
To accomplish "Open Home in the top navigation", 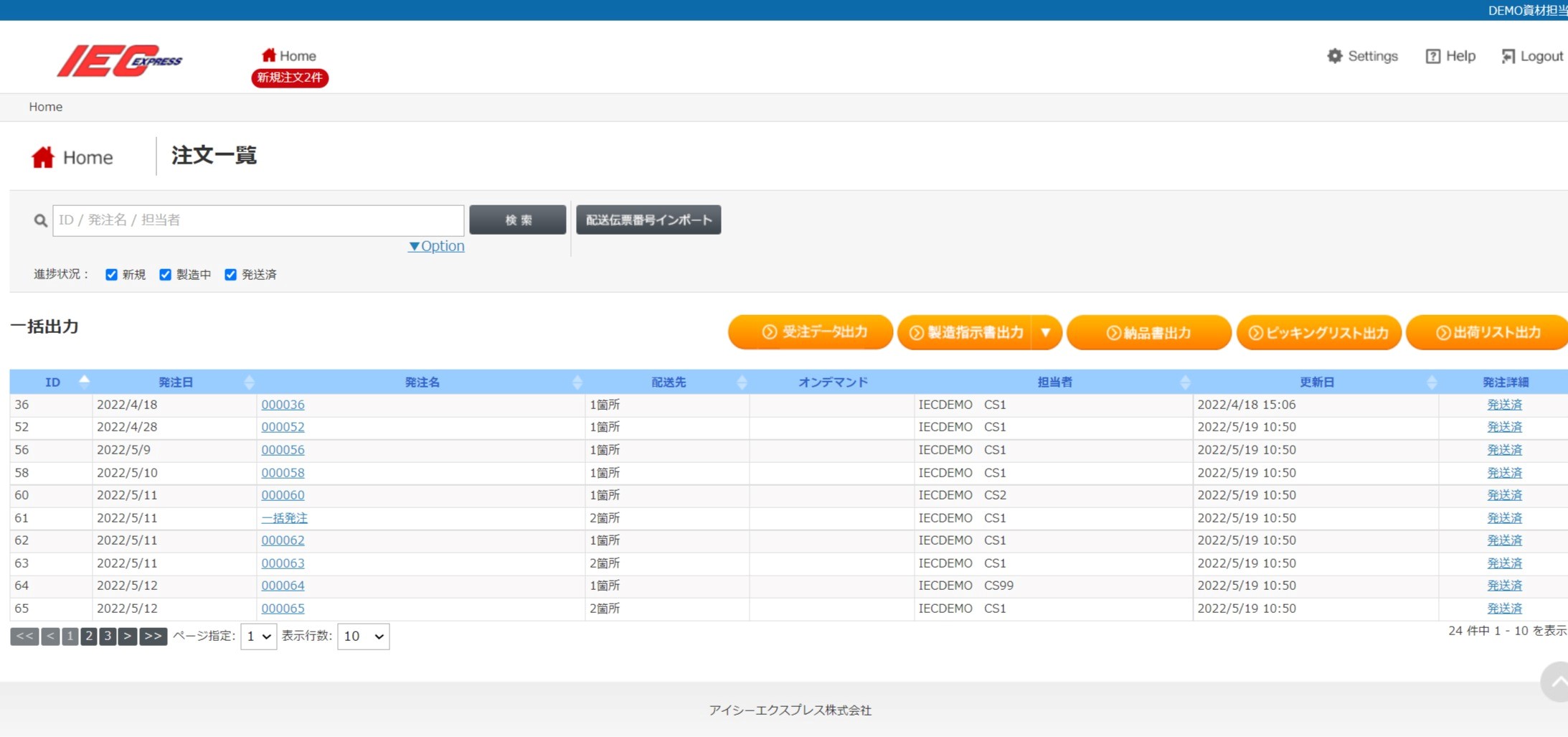I will 289,55.
